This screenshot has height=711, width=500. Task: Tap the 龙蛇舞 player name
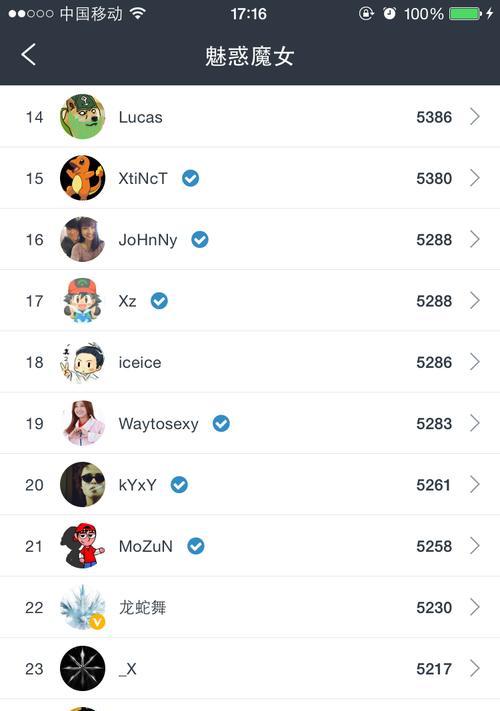[x=142, y=608]
